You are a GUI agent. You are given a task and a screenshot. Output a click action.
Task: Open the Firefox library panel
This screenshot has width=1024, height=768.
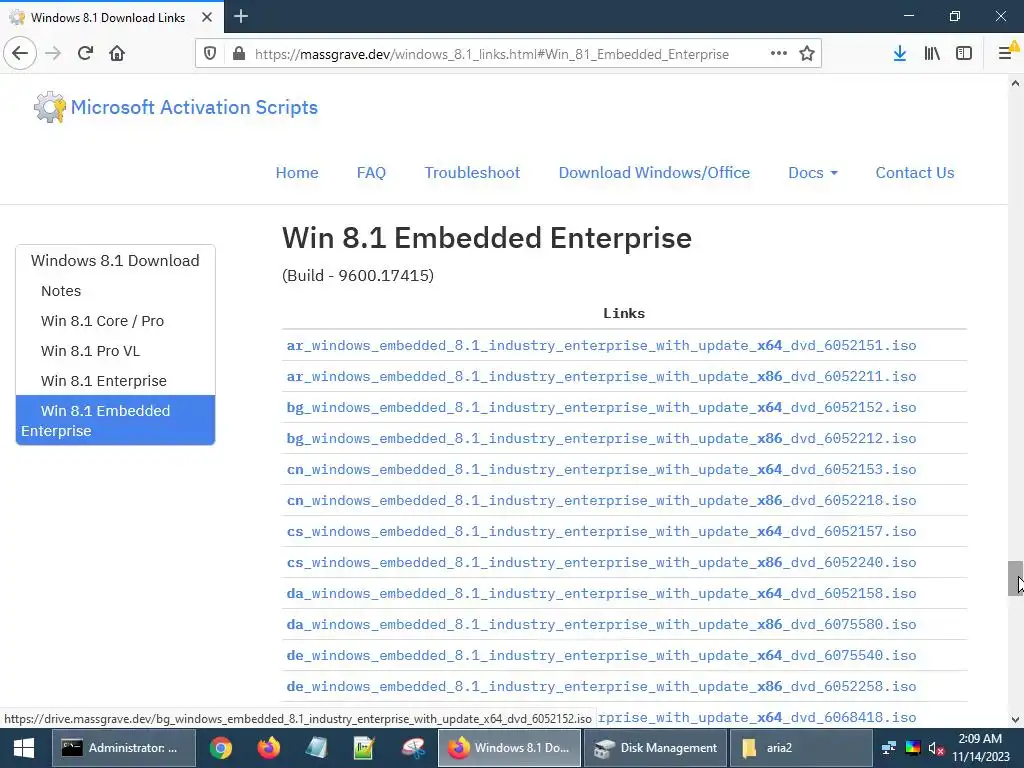click(x=932, y=54)
